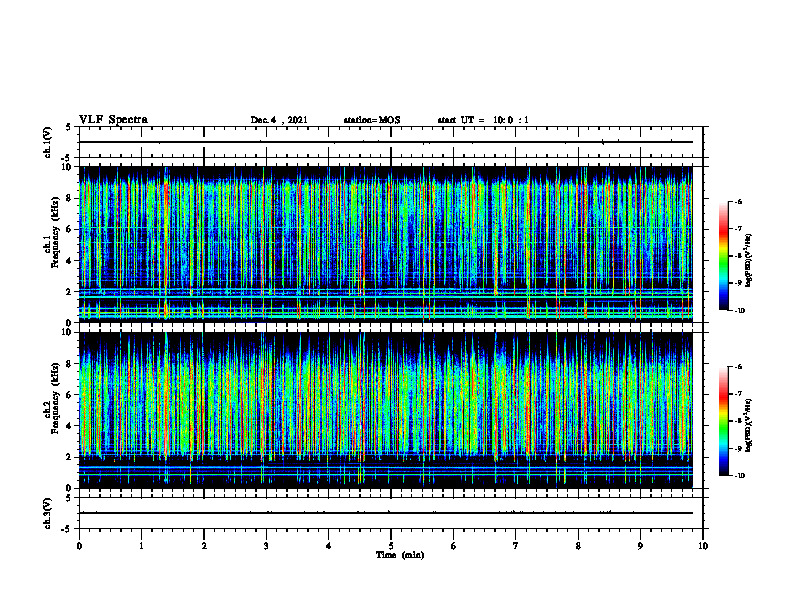Click the ch.2 spectrogram color scale bar
792x612 pixels.
[723, 421]
